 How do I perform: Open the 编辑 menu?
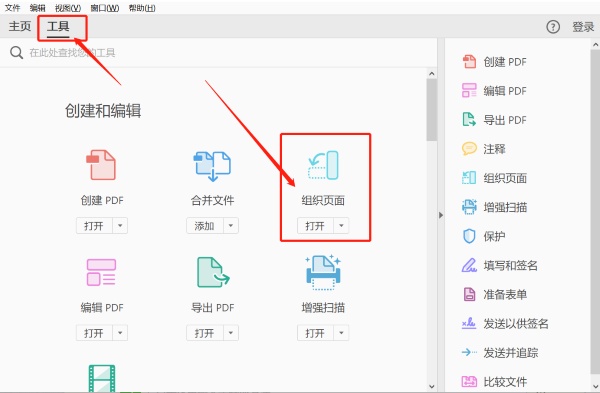38,8
